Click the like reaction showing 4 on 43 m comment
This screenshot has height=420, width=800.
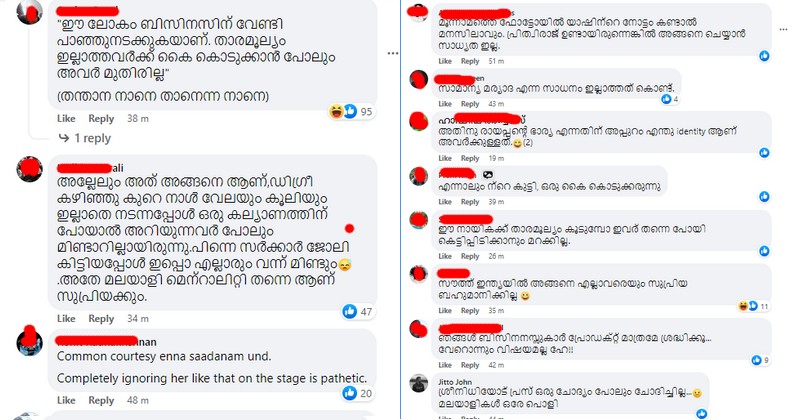coord(666,99)
